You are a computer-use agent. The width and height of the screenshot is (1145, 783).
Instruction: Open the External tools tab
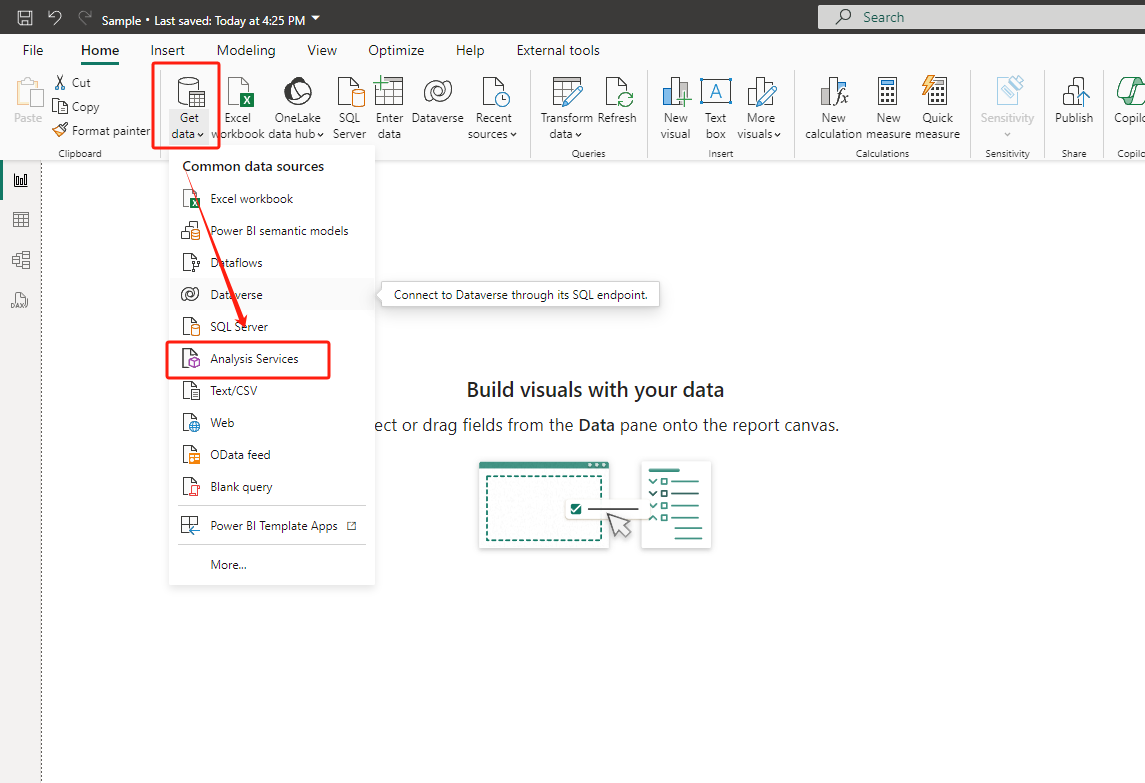(558, 50)
